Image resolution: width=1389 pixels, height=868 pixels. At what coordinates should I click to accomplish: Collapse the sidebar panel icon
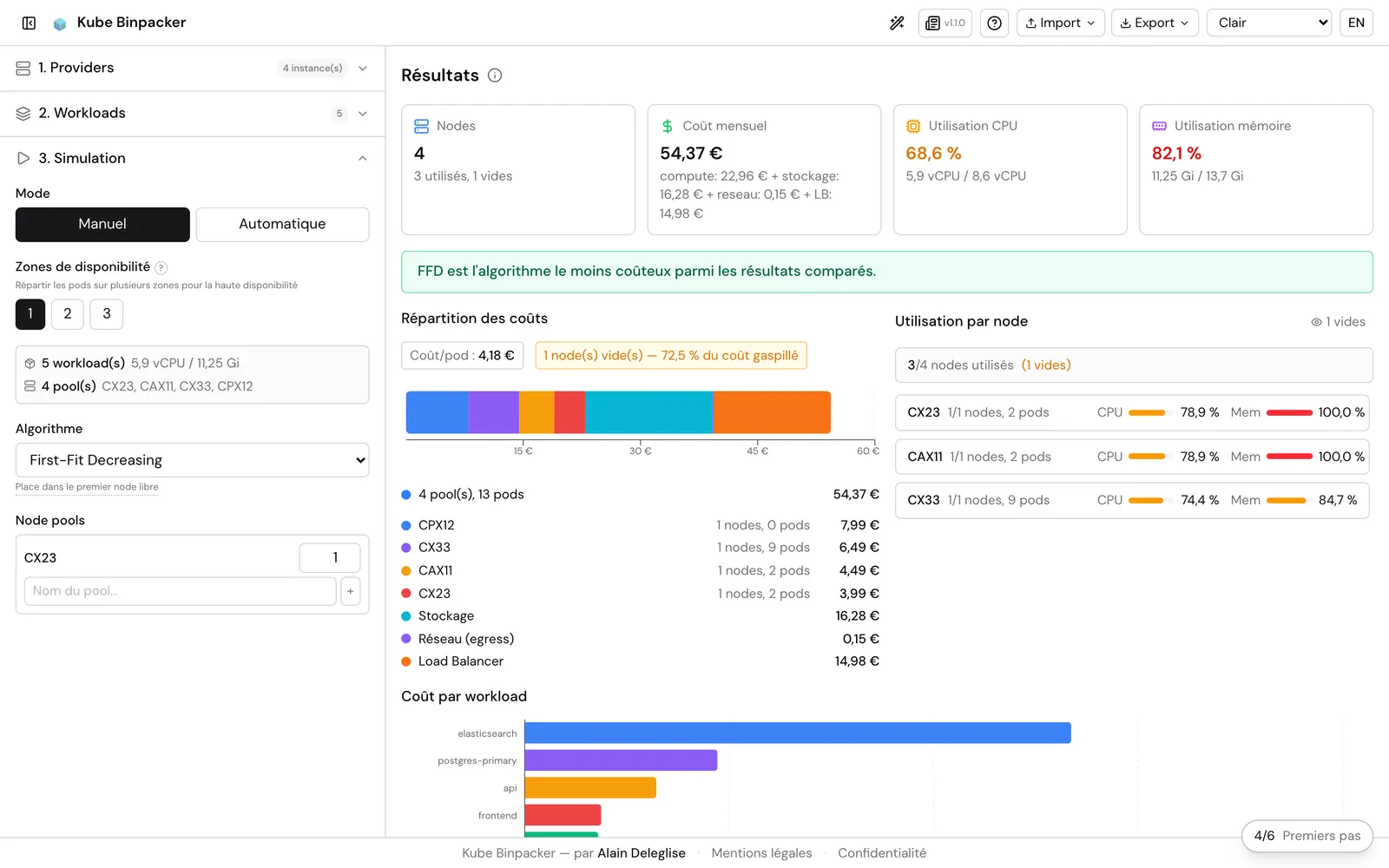[x=29, y=23]
